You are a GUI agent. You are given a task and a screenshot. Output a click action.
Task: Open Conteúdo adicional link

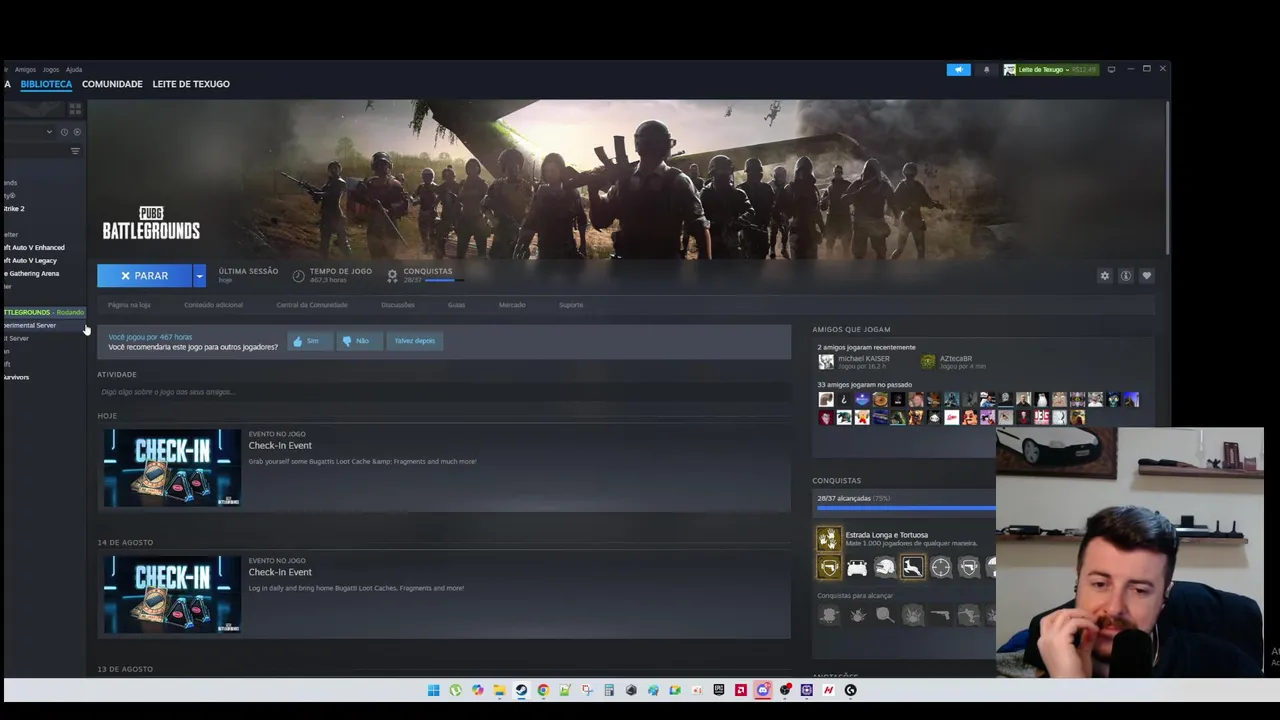(x=213, y=305)
